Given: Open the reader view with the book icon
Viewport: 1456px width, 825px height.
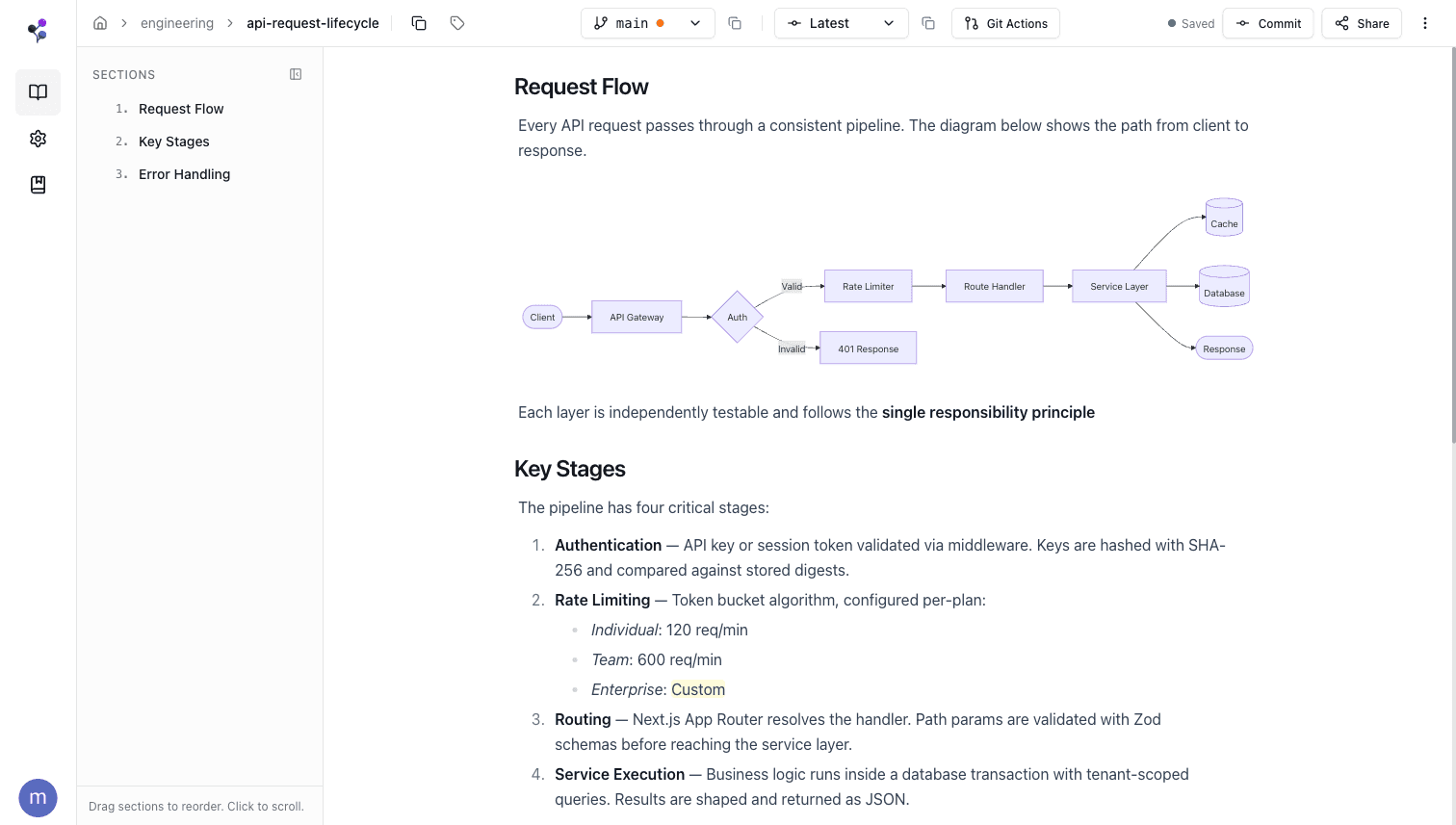Looking at the screenshot, I should pos(38,91).
